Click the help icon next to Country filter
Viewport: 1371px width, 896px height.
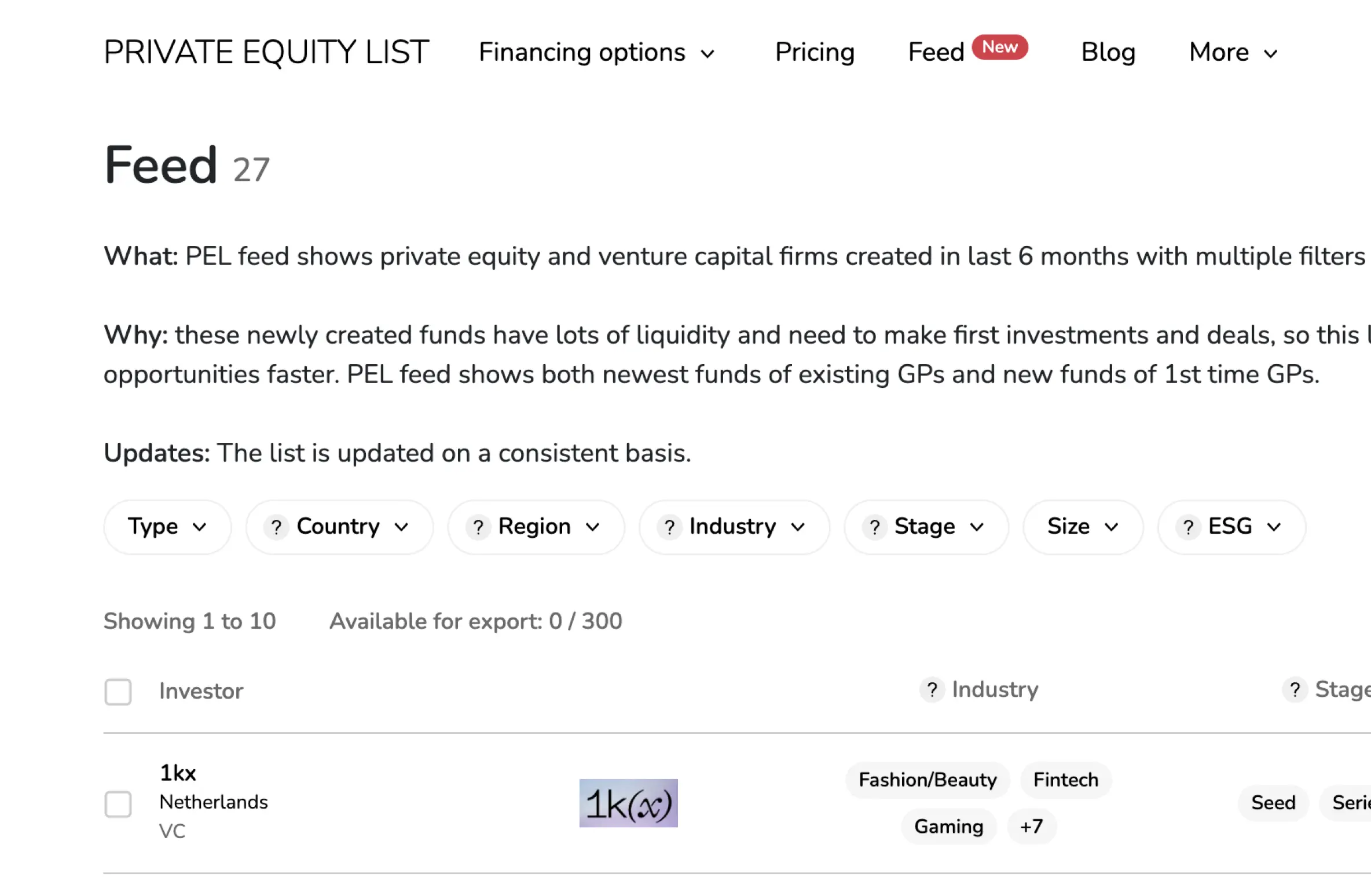pos(276,527)
